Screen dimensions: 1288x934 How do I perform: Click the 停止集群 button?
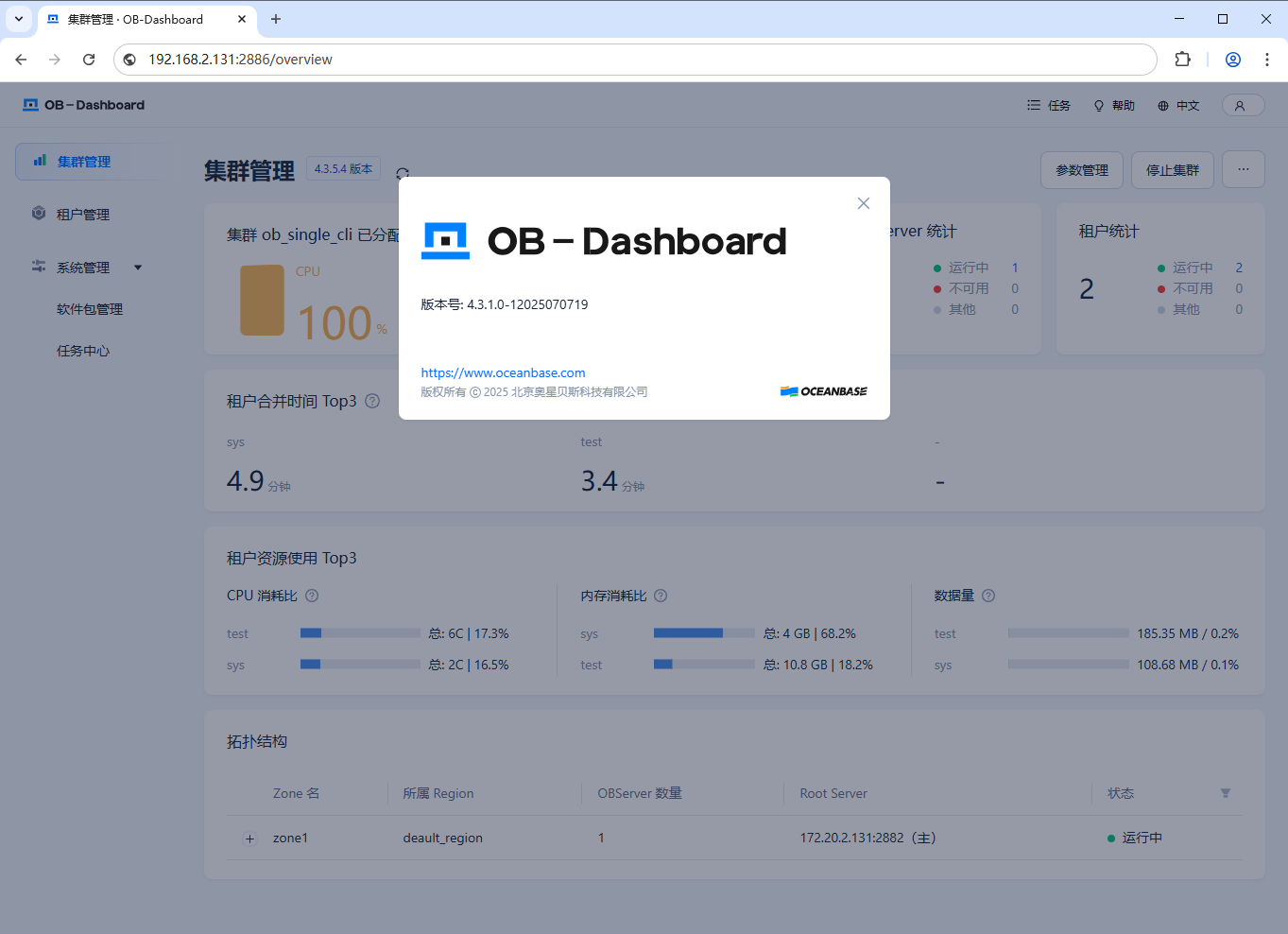click(x=1172, y=170)
